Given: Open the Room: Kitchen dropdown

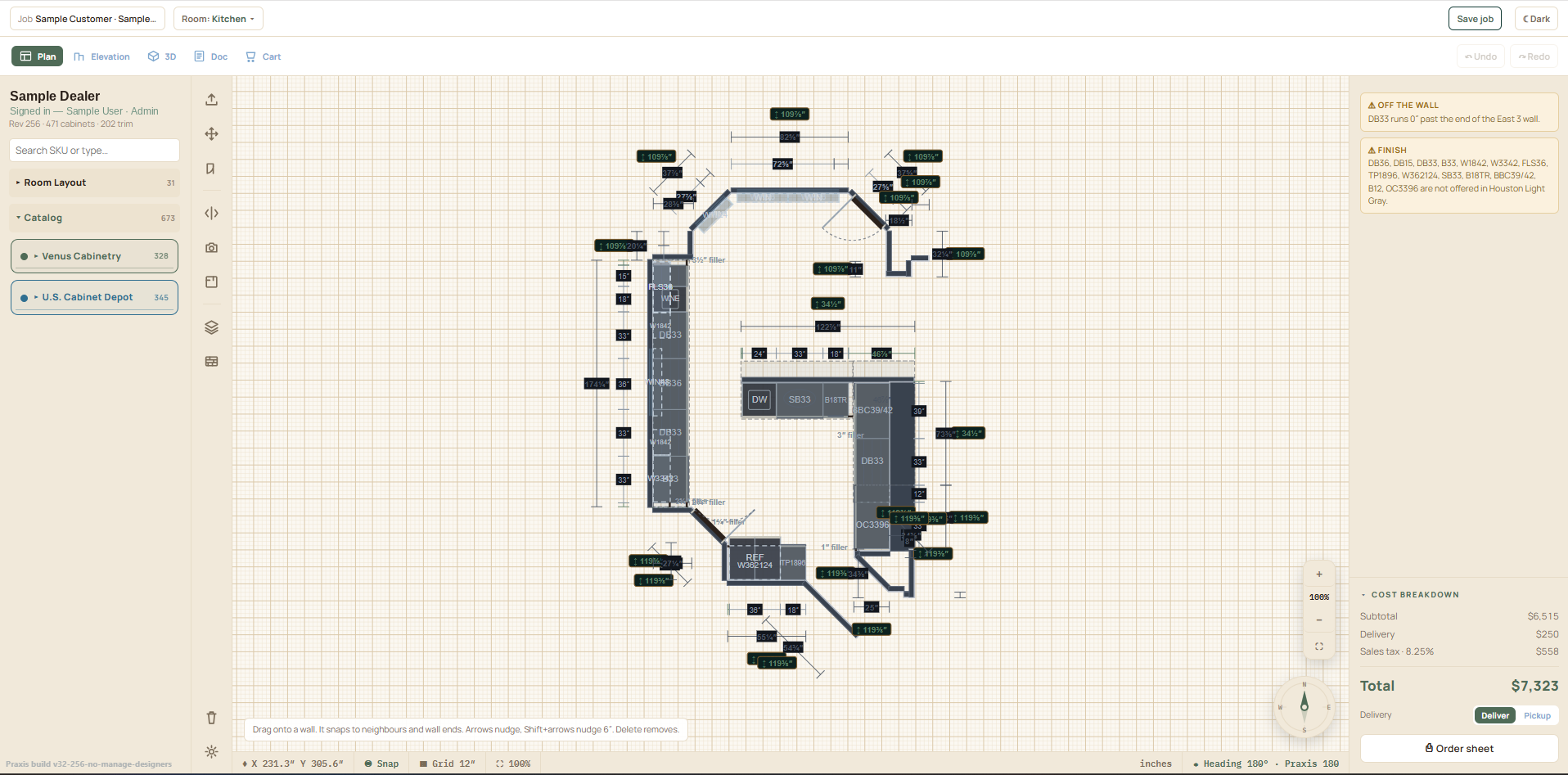Looking at the screenshot, I should 219,19.
